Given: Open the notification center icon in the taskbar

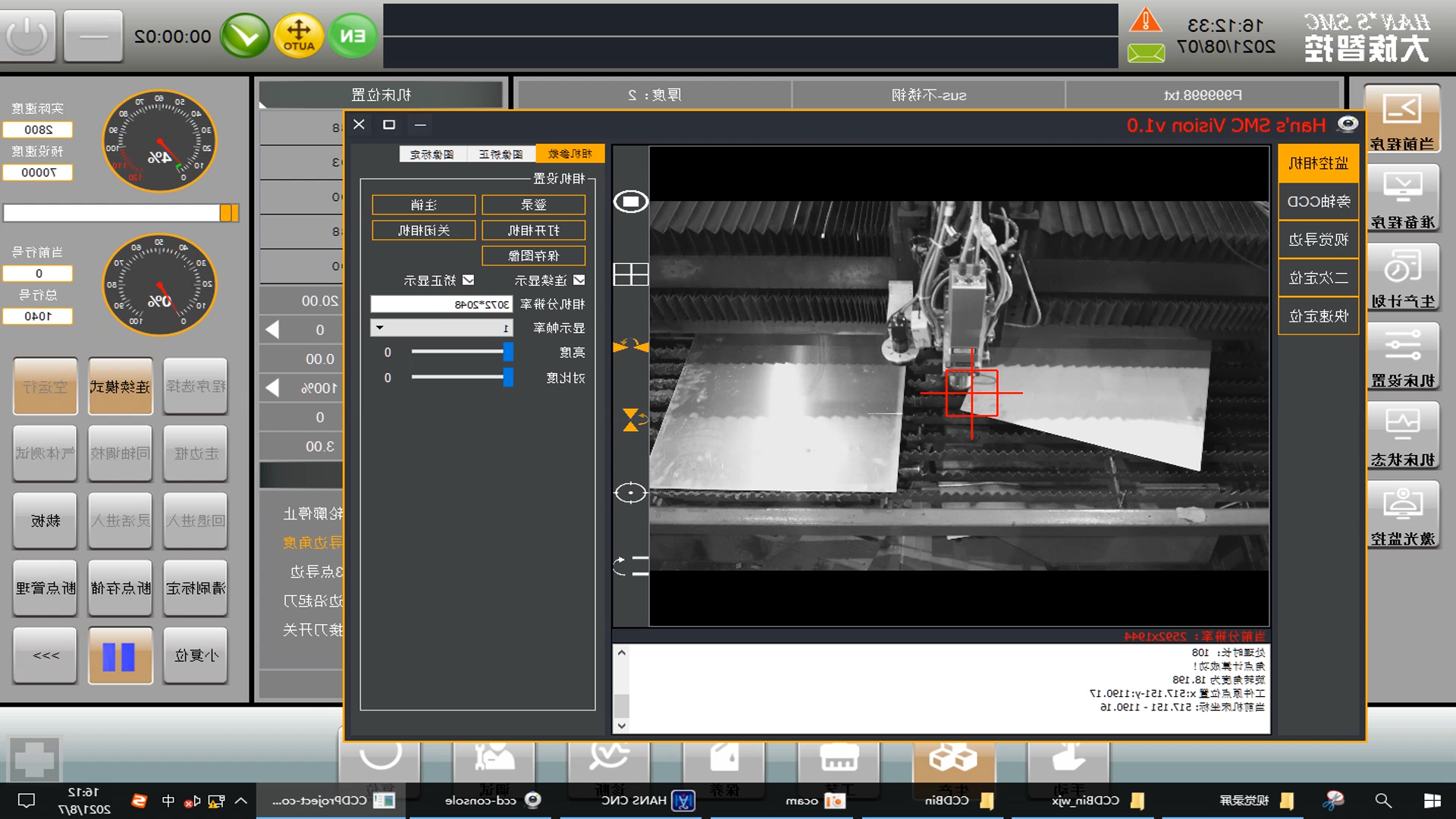Looking at the screenshot, I should pyautogui.click(x=27, y=801).
